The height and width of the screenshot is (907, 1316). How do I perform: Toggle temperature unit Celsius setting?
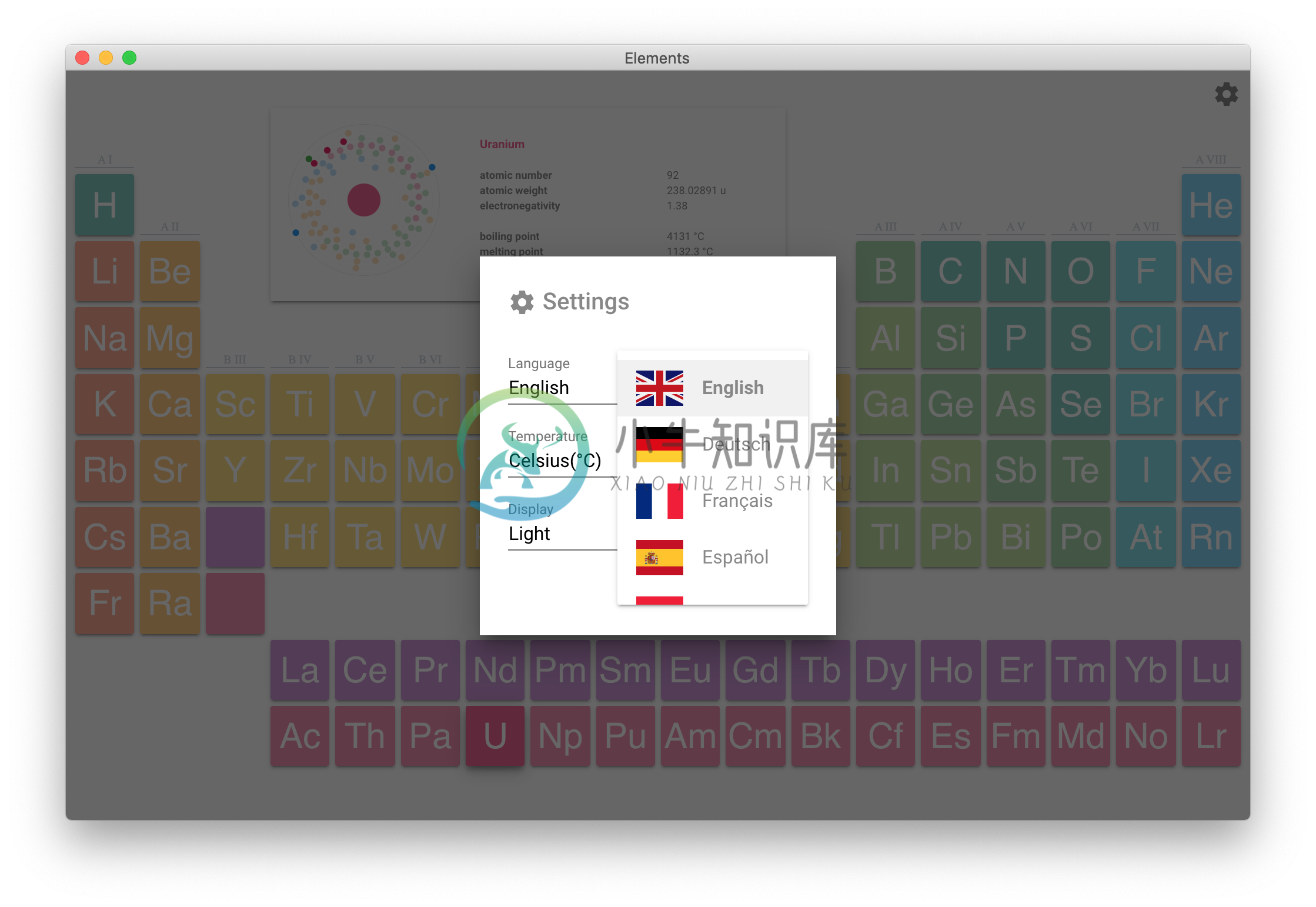[555, 461]
